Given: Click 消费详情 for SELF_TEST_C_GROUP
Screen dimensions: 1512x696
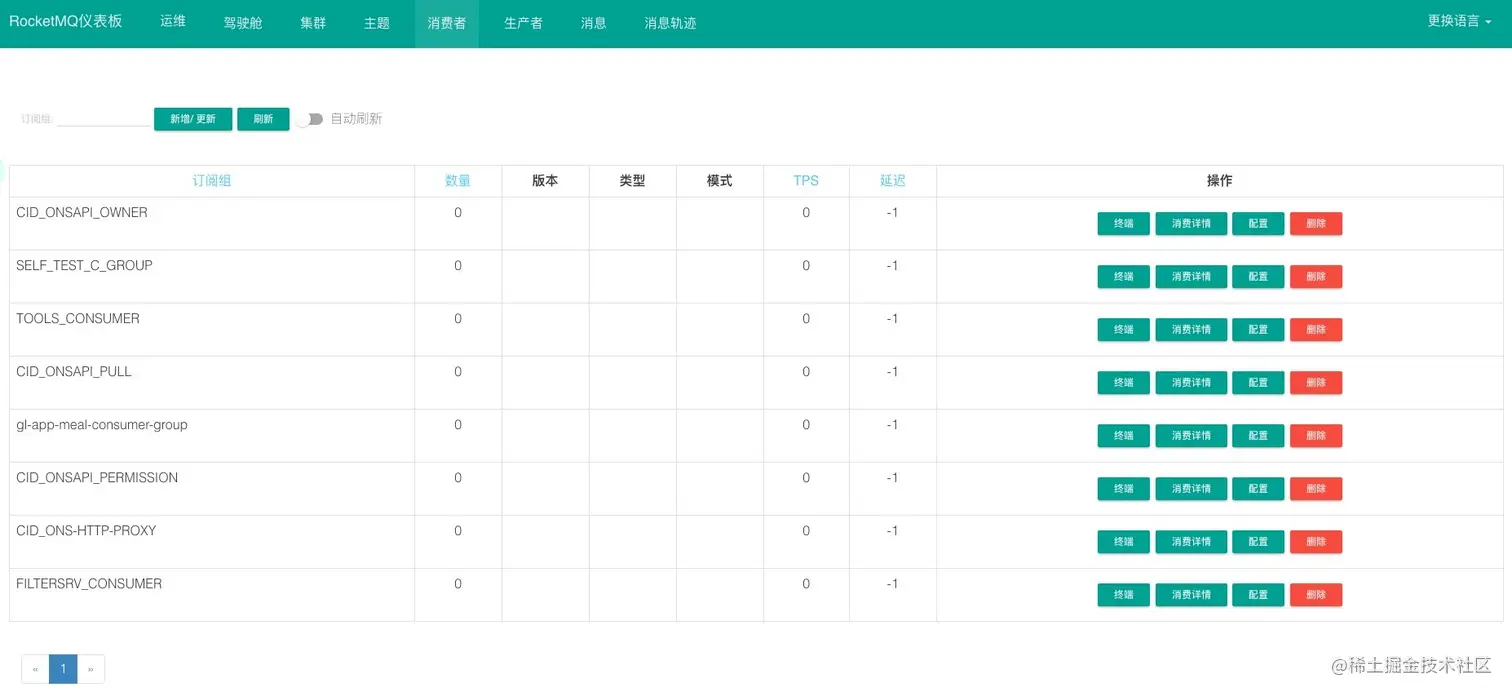Looking at the screenshot, I should [x=1191, y=277].
